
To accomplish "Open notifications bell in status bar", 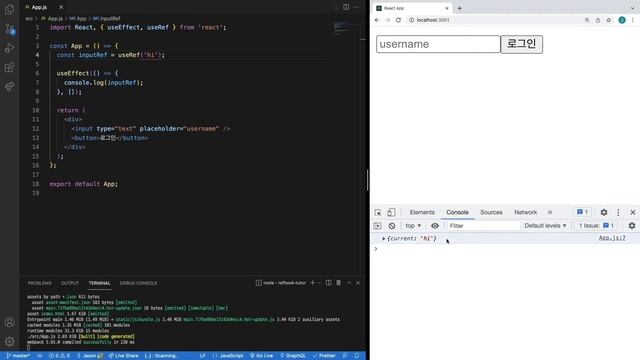I will click(357, 356).
